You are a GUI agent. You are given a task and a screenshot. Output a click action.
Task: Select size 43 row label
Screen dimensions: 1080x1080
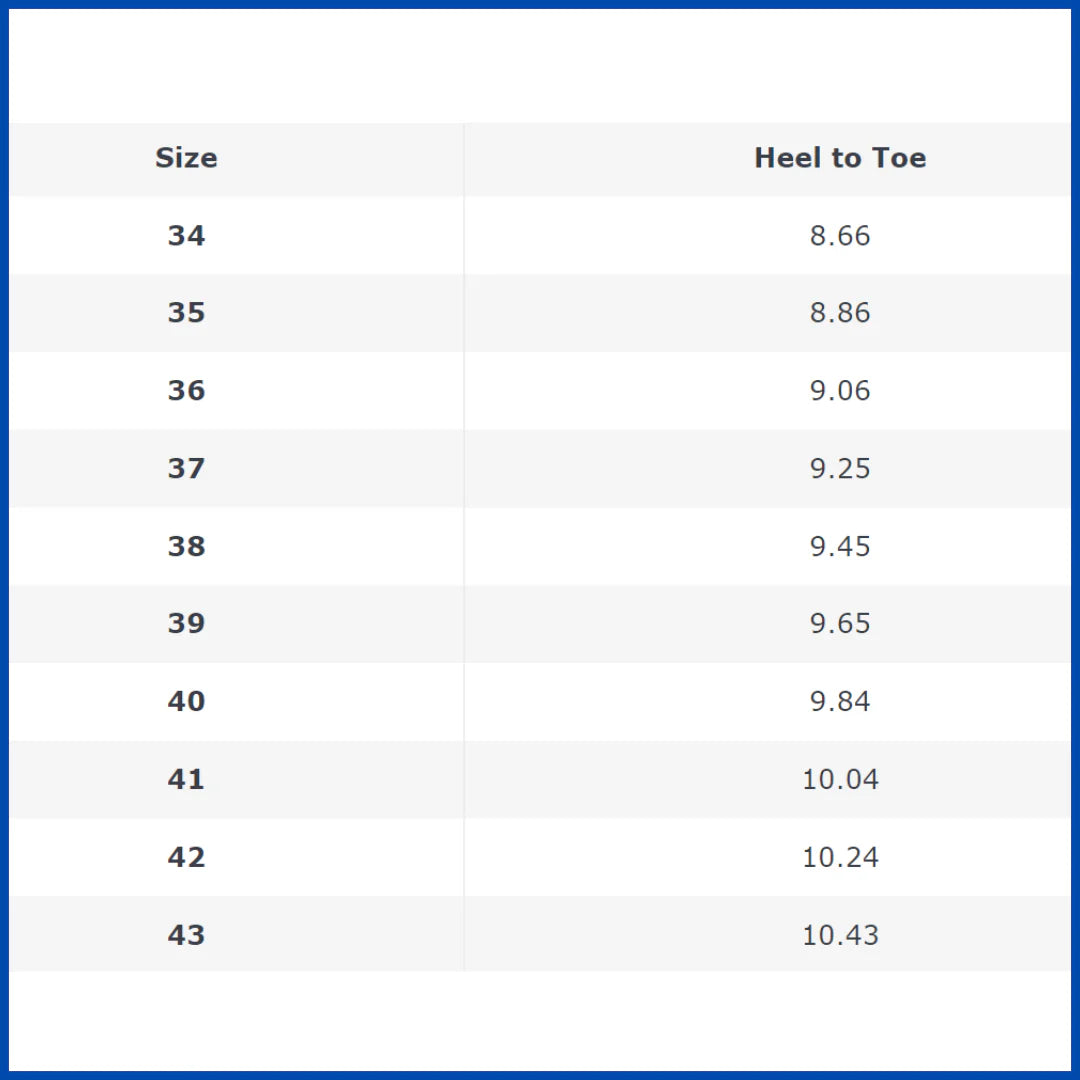186,935
